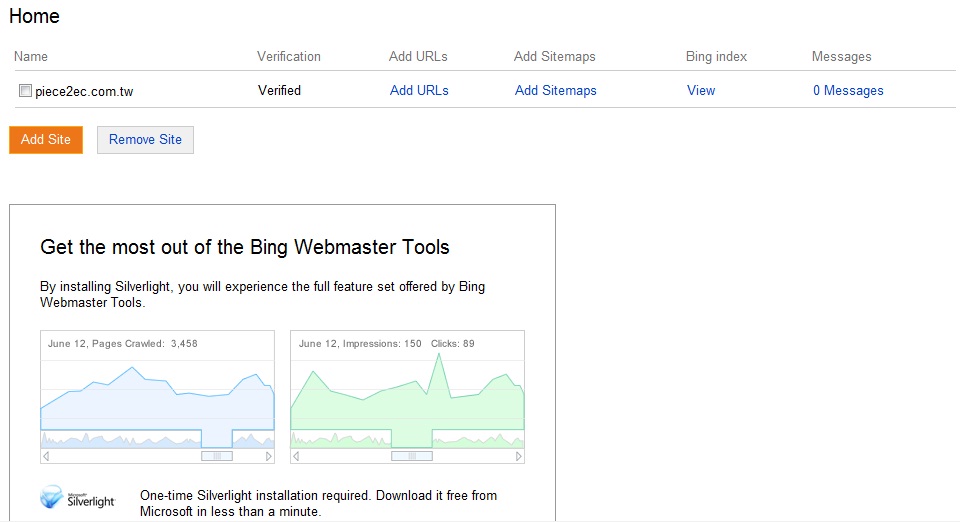Image resolution: width=960 pixels, height=522 pixels.
Task: Click the Add URLs column header
Action: tap(418, 56)
